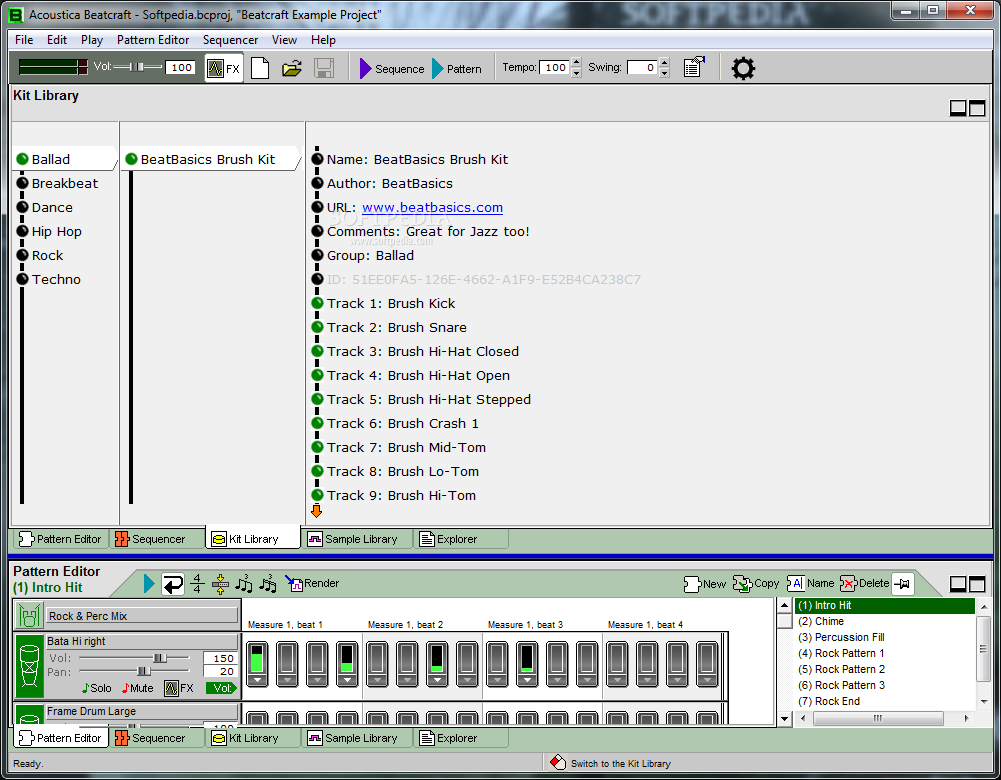
Task: Open the green Vol dropdown on Bata Hi right
Action: click(221, 688)
